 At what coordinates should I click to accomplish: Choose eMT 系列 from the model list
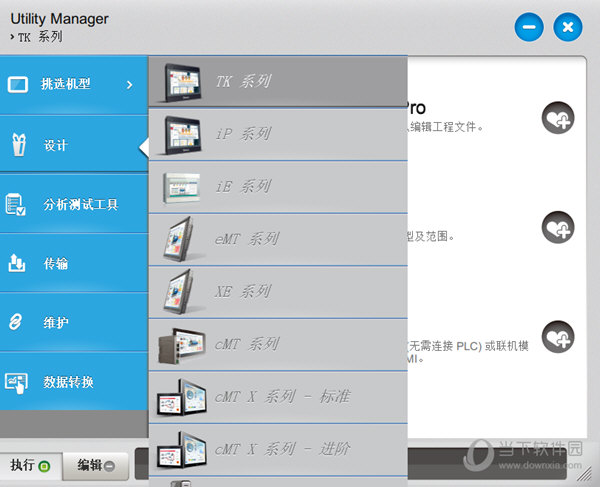[x=278, y=239]
